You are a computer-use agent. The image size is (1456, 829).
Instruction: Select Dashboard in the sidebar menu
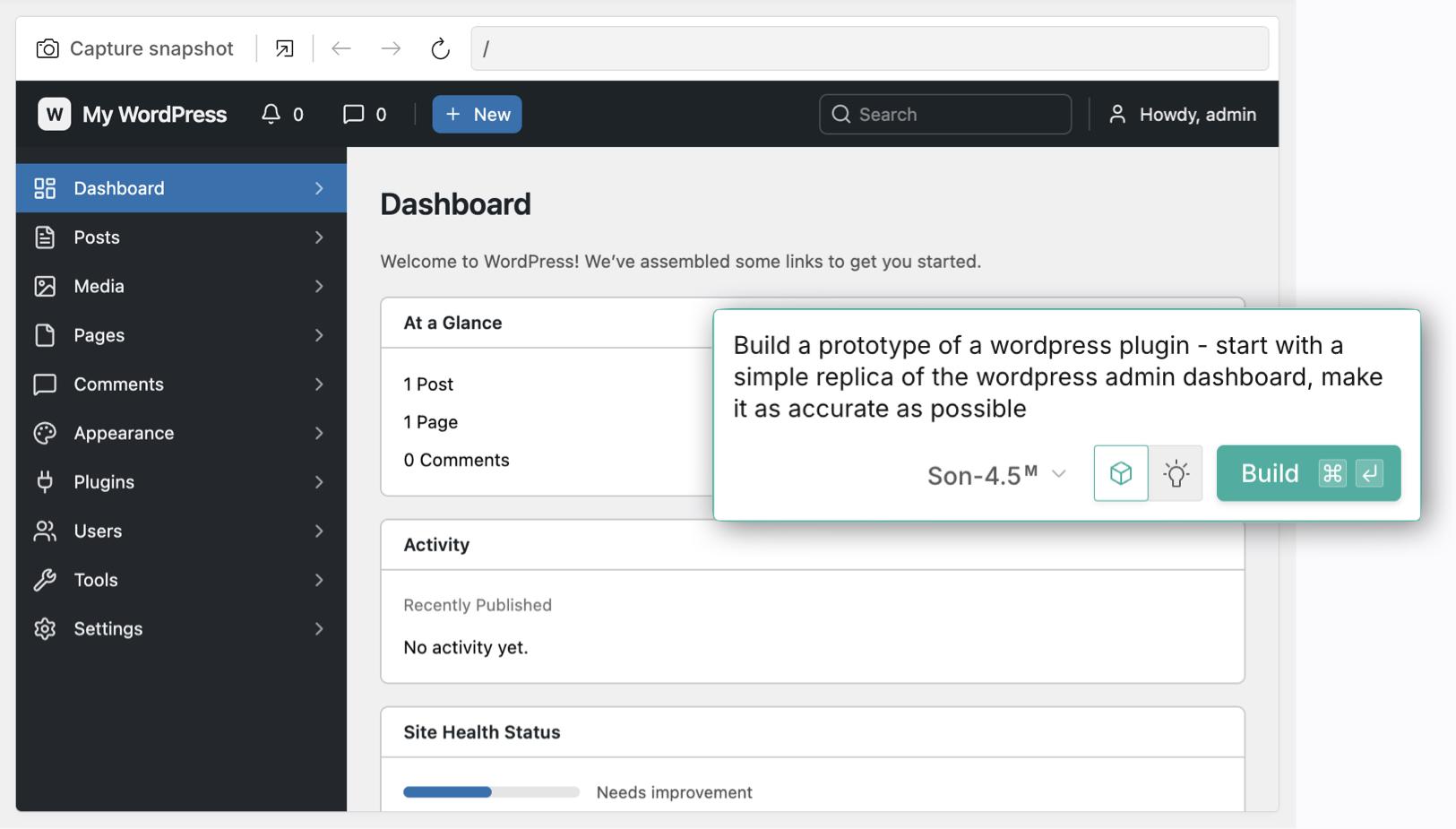(x=181, y=188)
